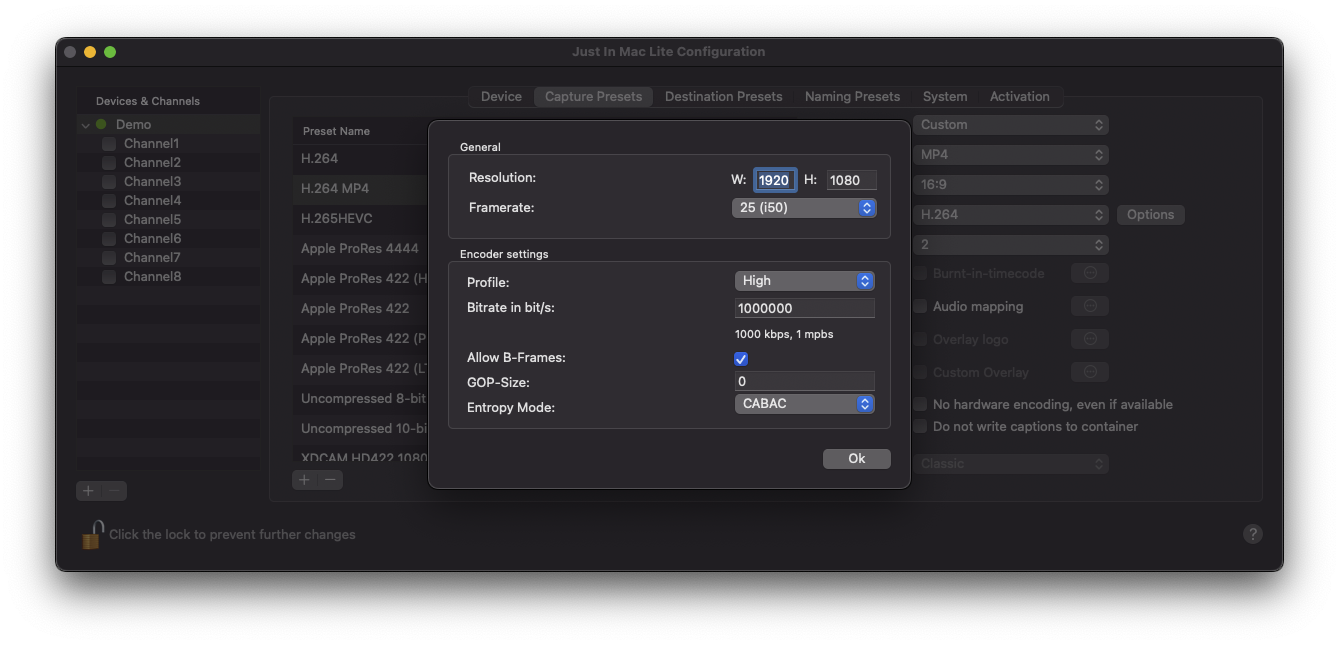Open the dropdown showing value 2
The image size is (1339, 645).
pyautogui.click(x=1010, y=245)
